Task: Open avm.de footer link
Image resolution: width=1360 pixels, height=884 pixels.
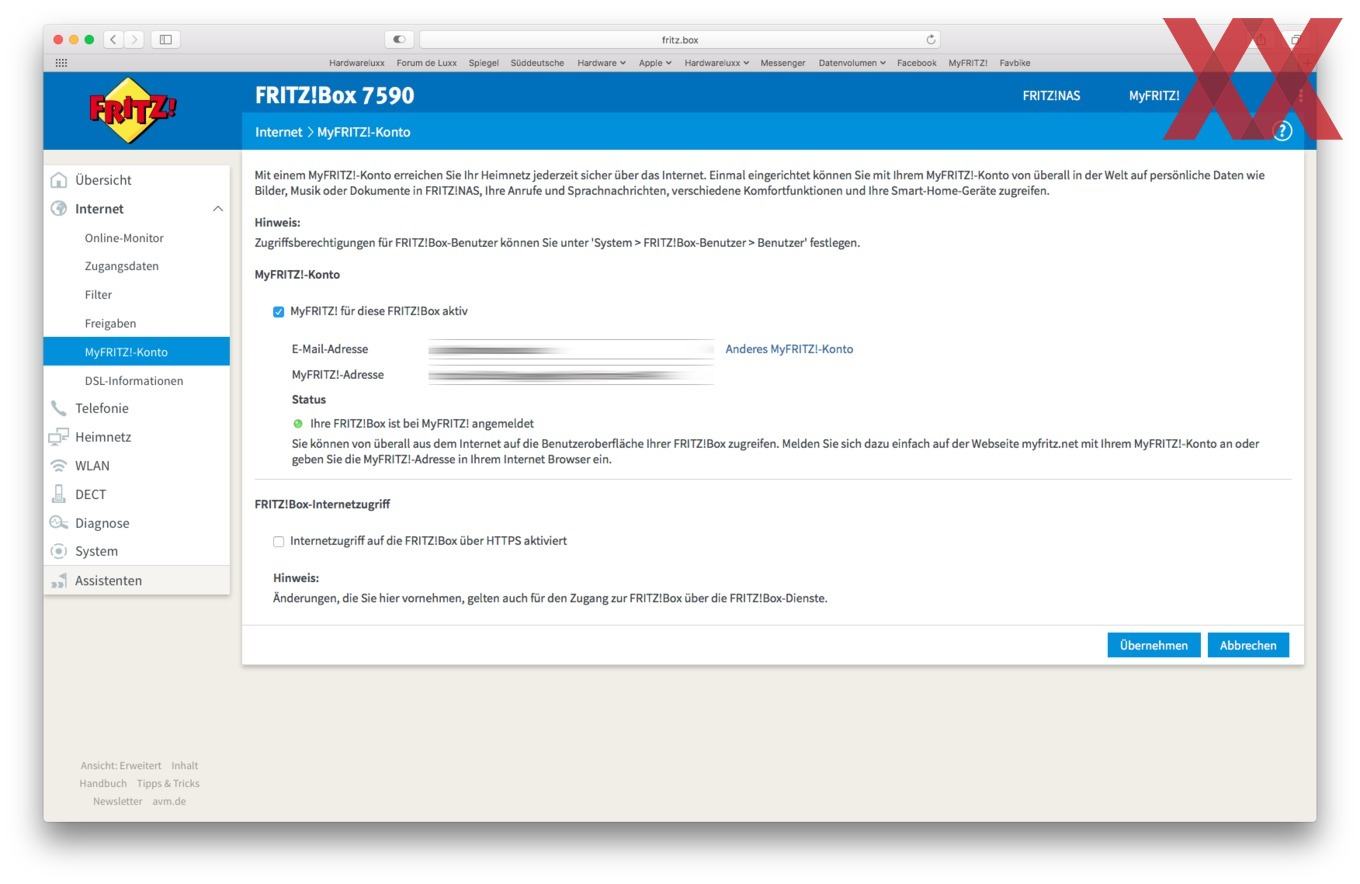Action: (169, 802)
